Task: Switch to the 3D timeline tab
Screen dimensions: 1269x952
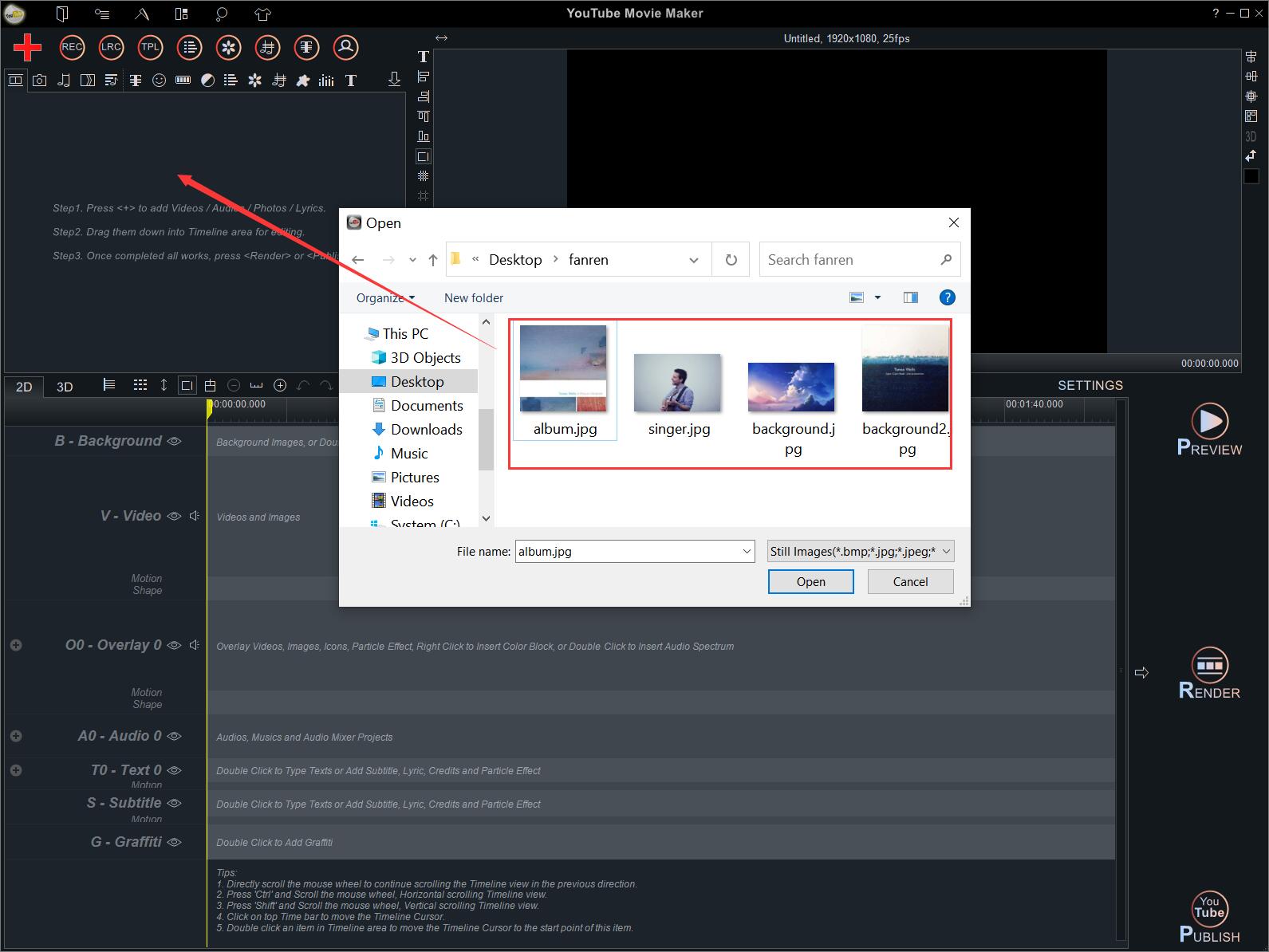Action: click(x=65, y=387)
